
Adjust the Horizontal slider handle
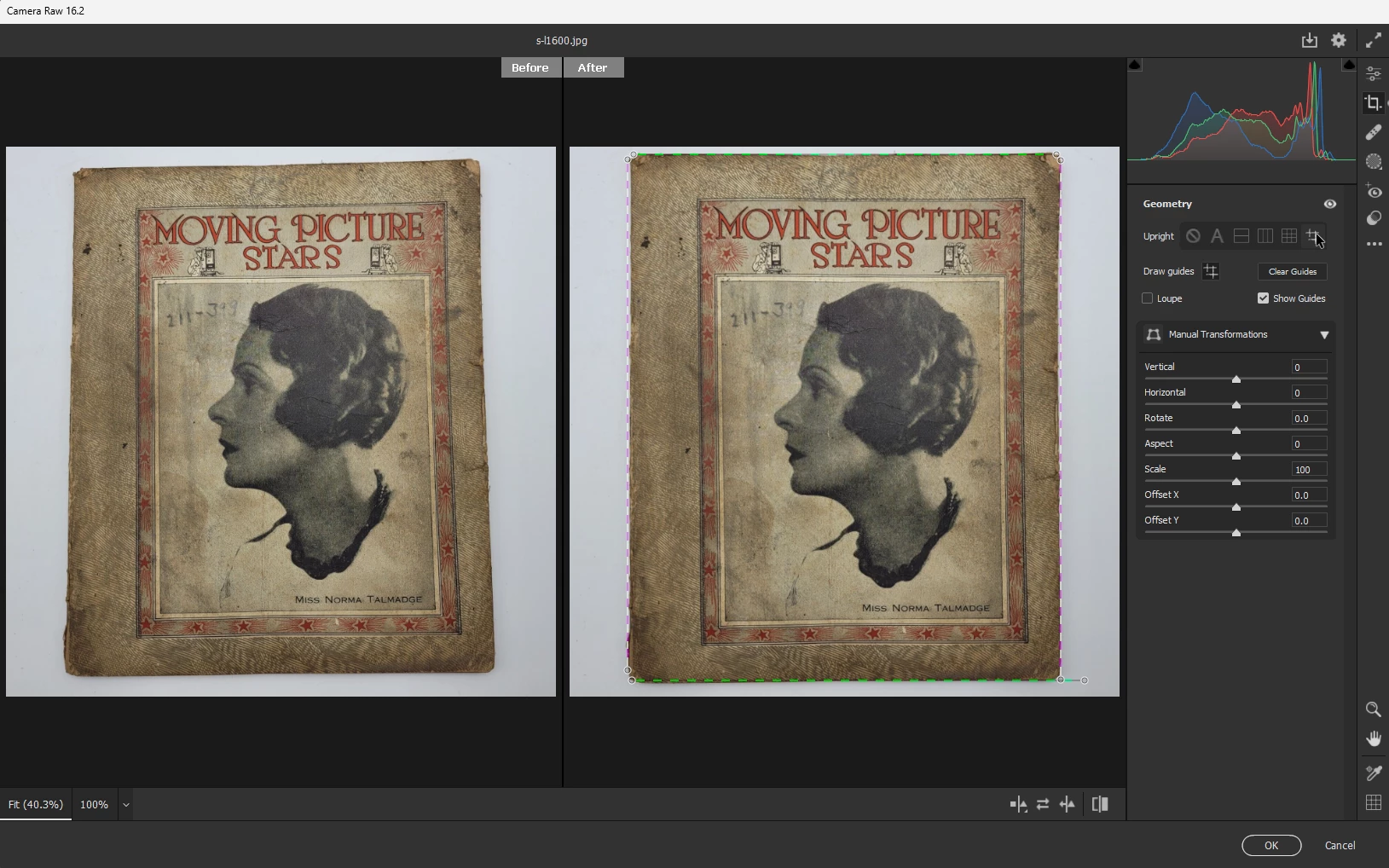pos(1236,405)
